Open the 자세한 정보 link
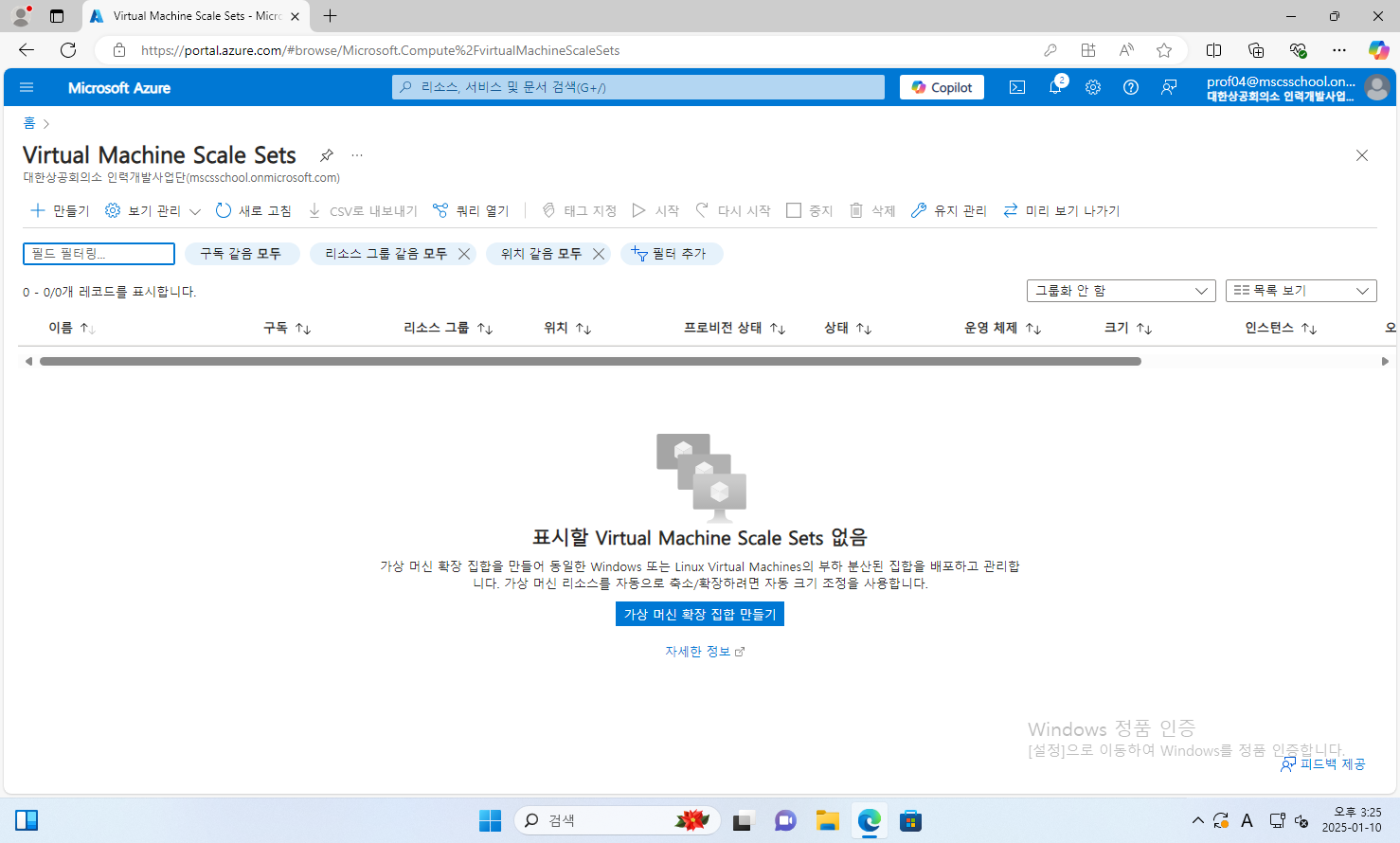This screenshot has height=843, width=1400. (x=705, y=652)
